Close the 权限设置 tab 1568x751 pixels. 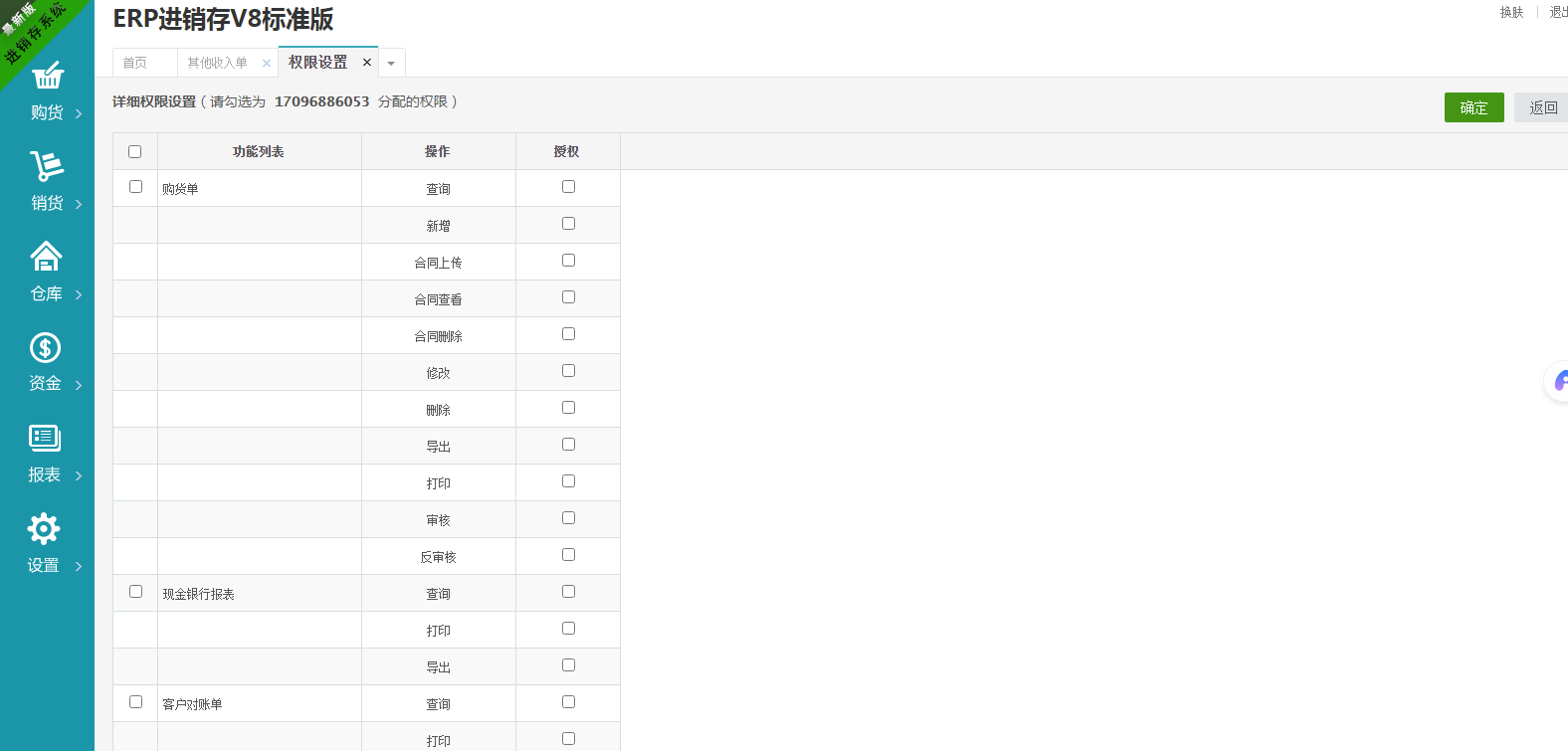pyautogui.click(x=367, y=63)
